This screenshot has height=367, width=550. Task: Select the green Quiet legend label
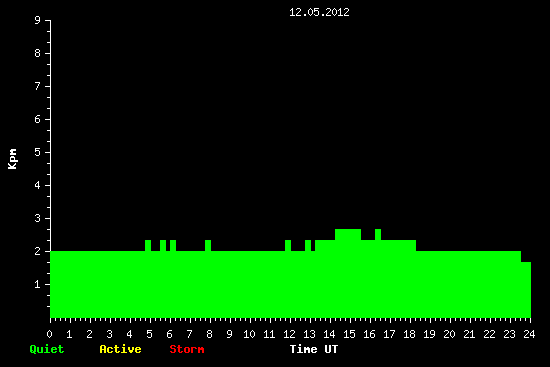(x=47, y=349)
